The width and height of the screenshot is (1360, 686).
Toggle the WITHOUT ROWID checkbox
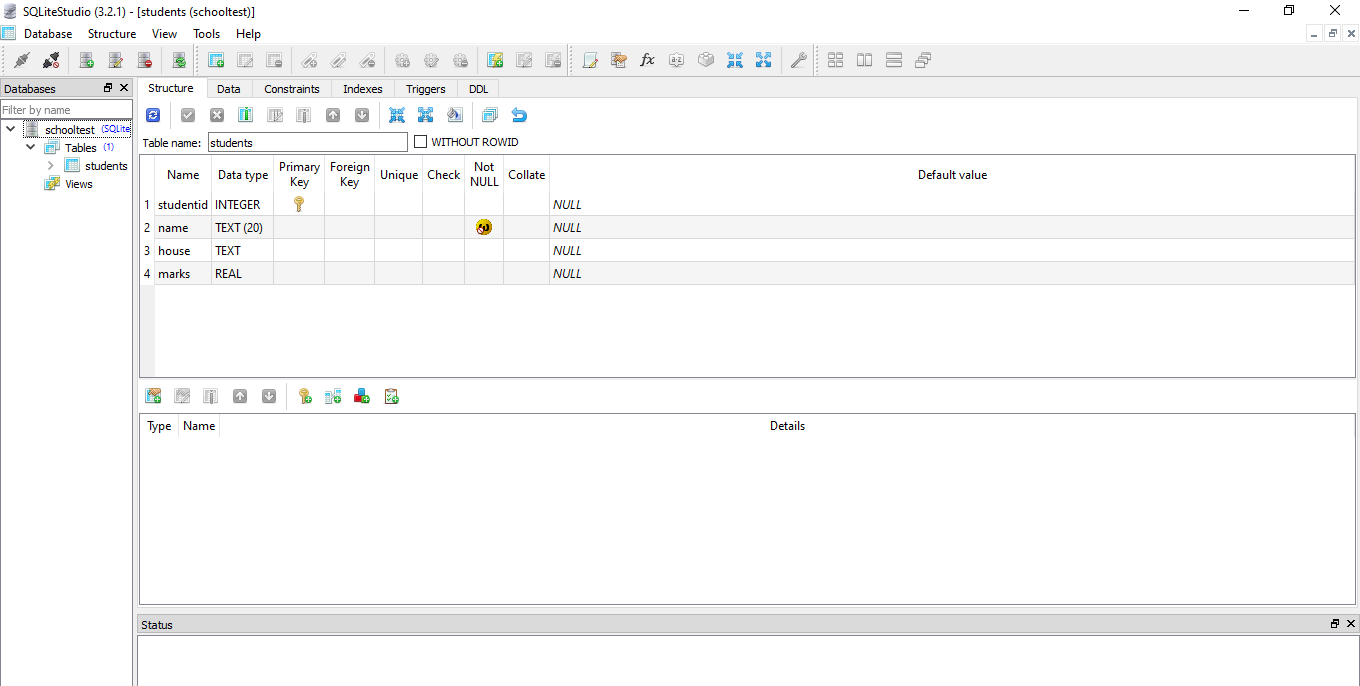(420, 141)
